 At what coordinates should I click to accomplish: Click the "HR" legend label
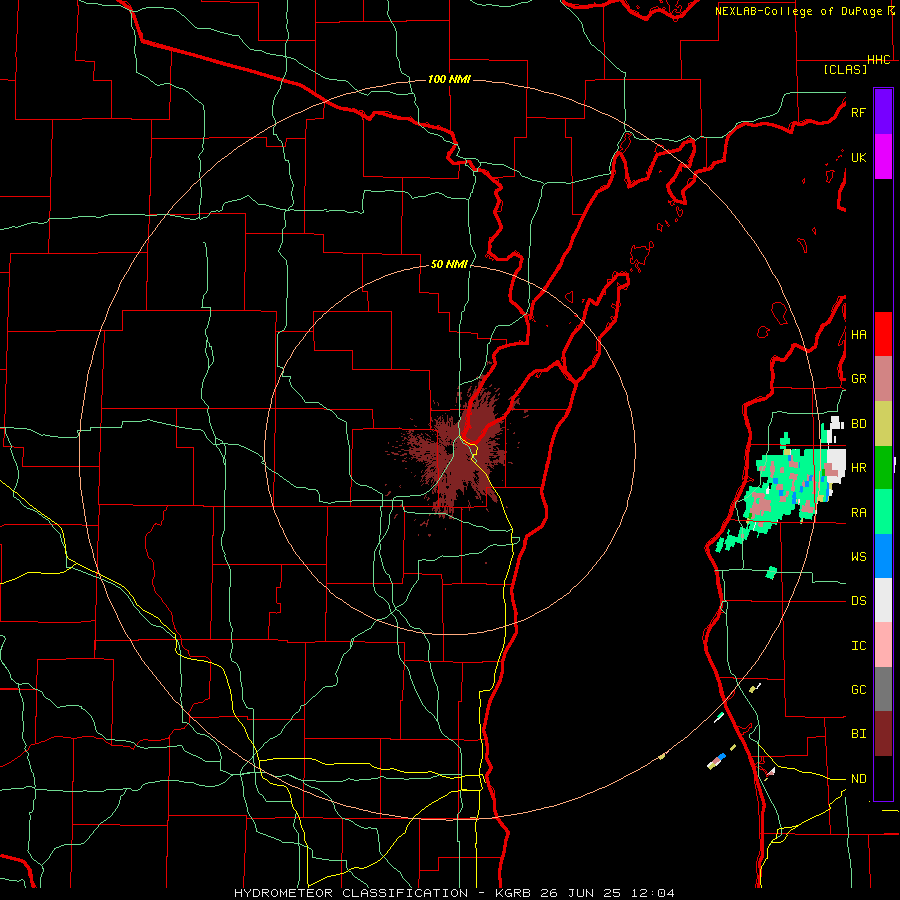[858, 468]
